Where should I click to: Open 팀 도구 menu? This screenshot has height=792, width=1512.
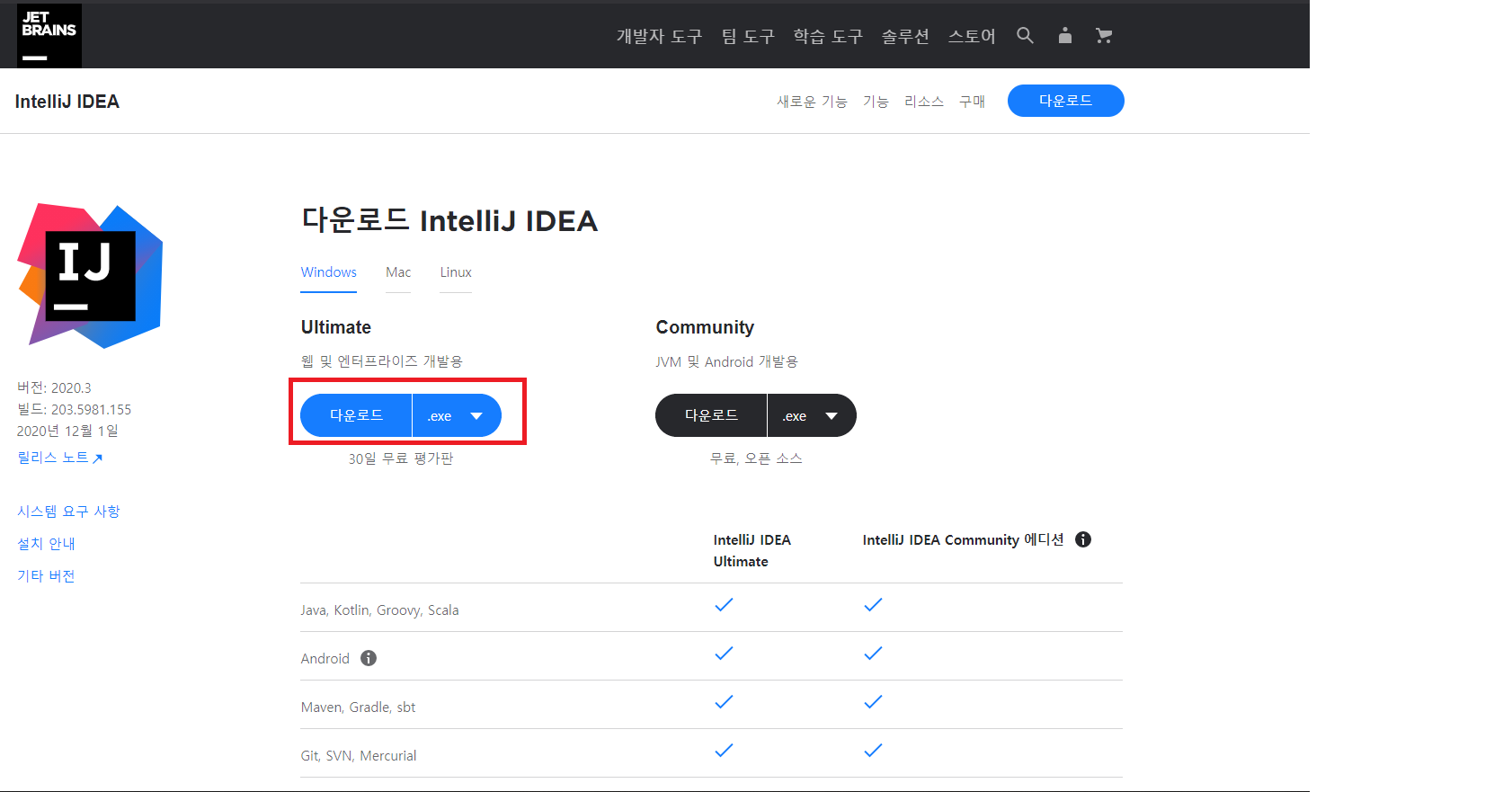pyautogui.click(x=748, y=36)
